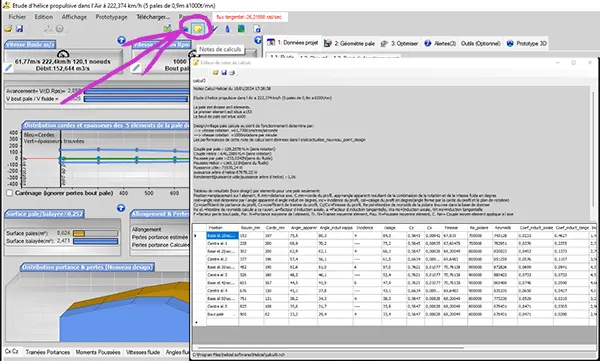Click the Avancement V/(D Rps) blue bar
The height and width of the screenshot is (361, 600).
tap(136, 91)
